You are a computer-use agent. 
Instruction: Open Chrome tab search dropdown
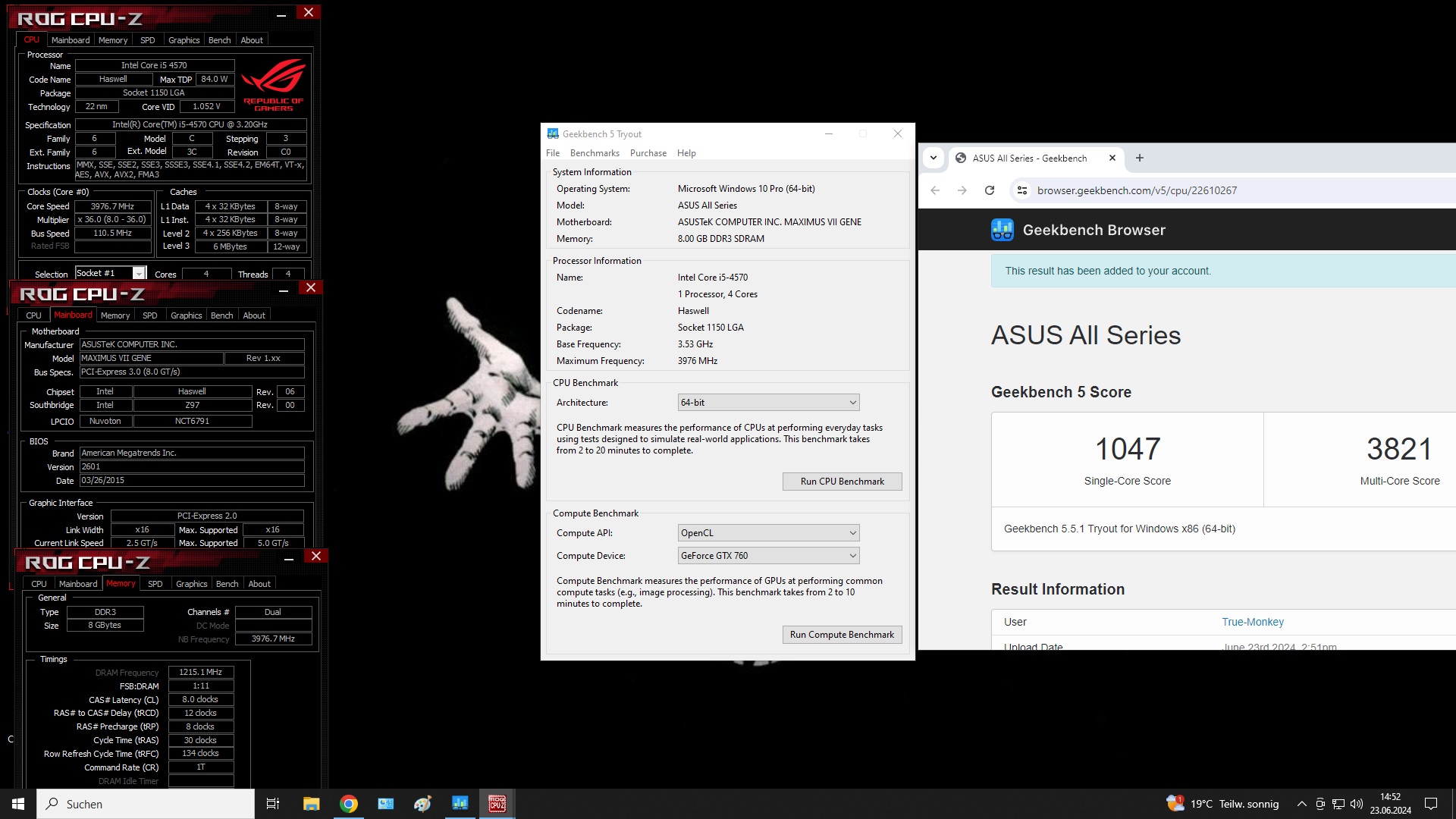pos(934,158)
